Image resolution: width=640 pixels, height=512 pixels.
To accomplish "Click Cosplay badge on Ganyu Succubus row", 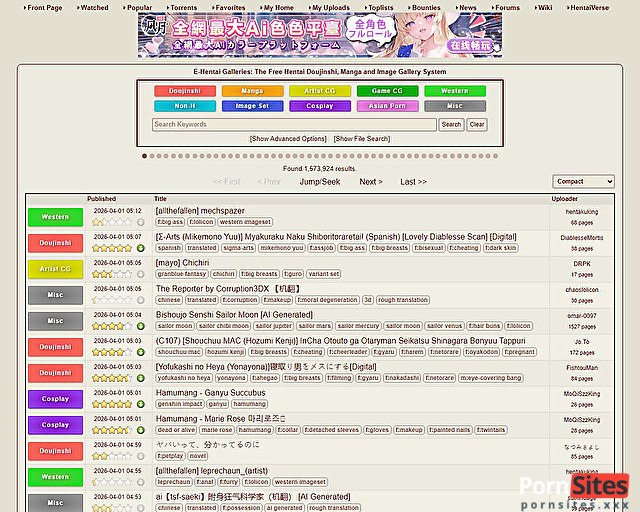I will 56,399.
